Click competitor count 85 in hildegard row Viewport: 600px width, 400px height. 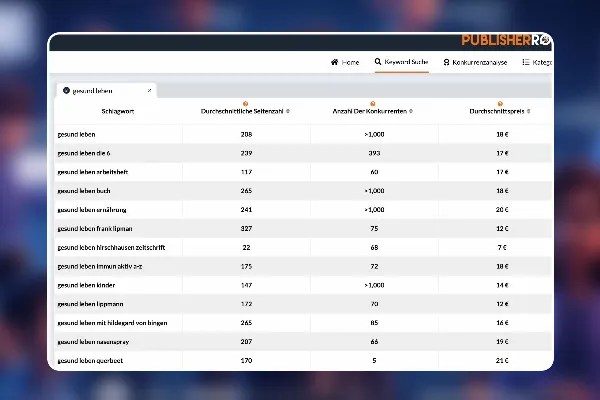pos(374,323)
